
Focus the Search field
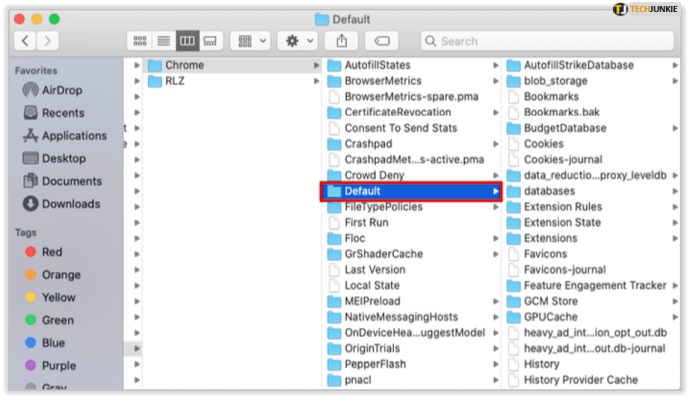tap(547, 41)
